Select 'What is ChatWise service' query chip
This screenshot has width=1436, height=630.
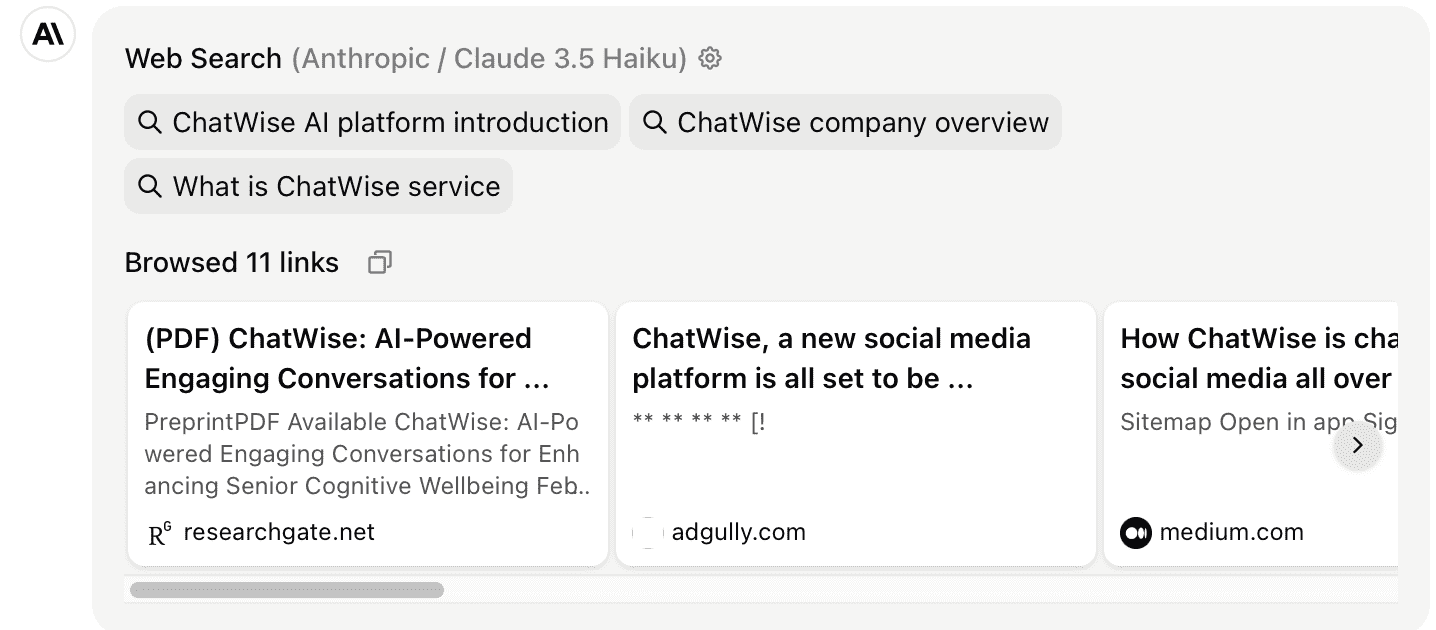[318, 187]
